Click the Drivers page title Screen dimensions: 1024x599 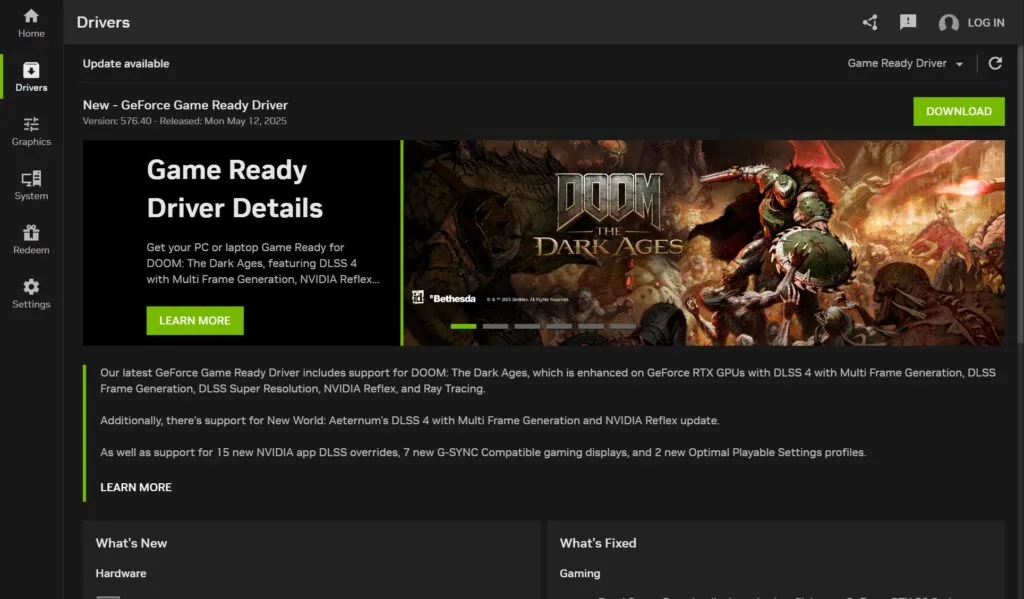[x=103, y=22]
